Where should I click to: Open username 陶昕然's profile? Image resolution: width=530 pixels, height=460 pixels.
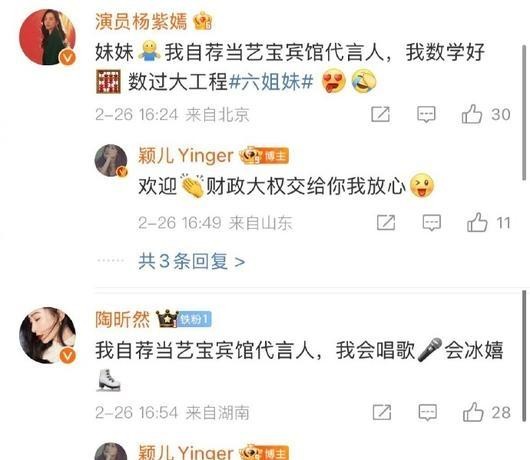(x=122, y=319)
